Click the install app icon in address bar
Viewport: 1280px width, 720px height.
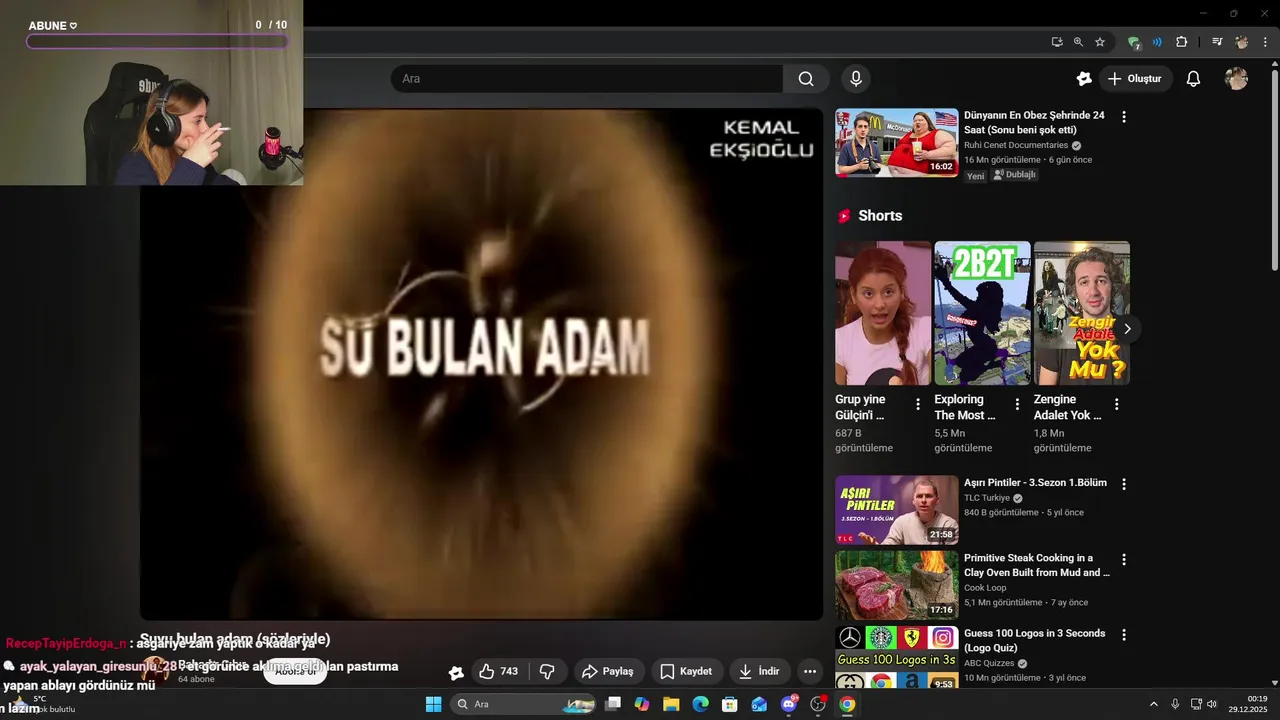1057,42
